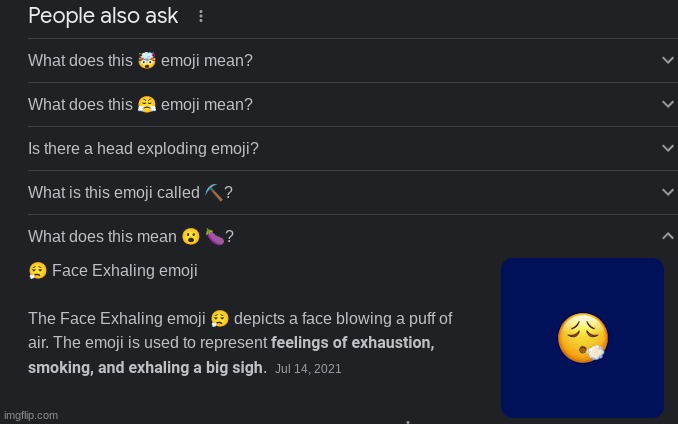Expand the head exploding emoji question chevron

pyautogui.click(x=668, y=148)
